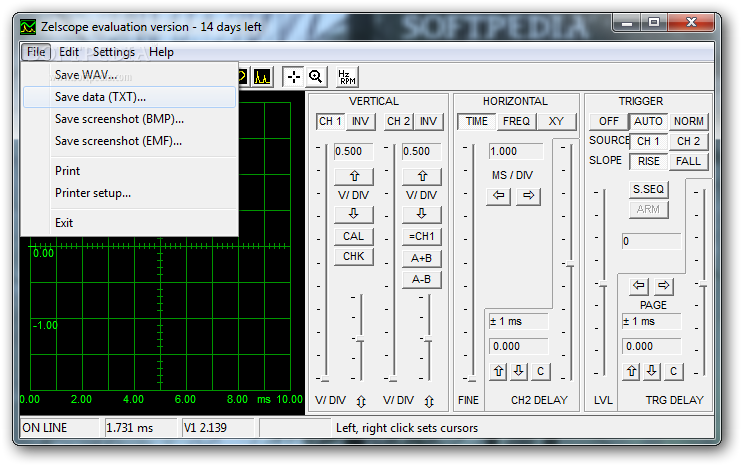
Task: Open the File menu
Action: point(36,52)
